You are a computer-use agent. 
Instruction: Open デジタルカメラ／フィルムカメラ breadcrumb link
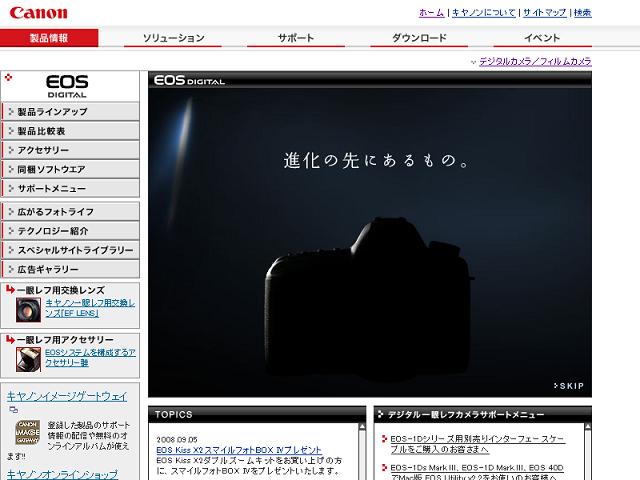tap(535, 62)
